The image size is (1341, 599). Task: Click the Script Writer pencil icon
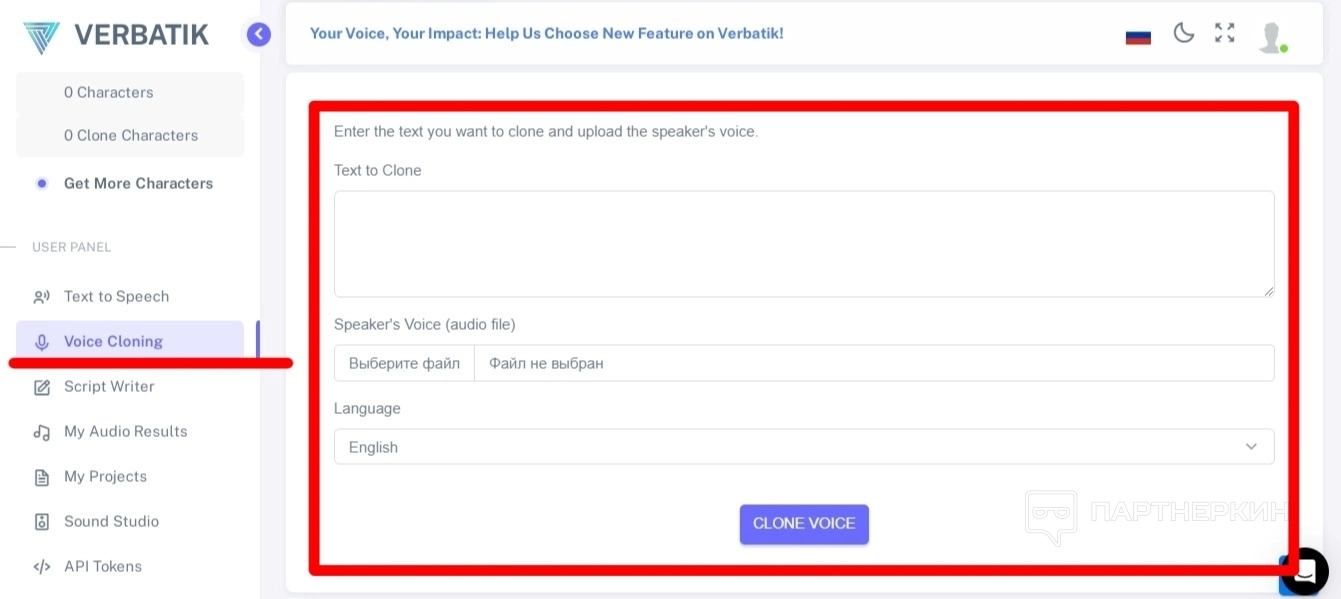point(42,387)
